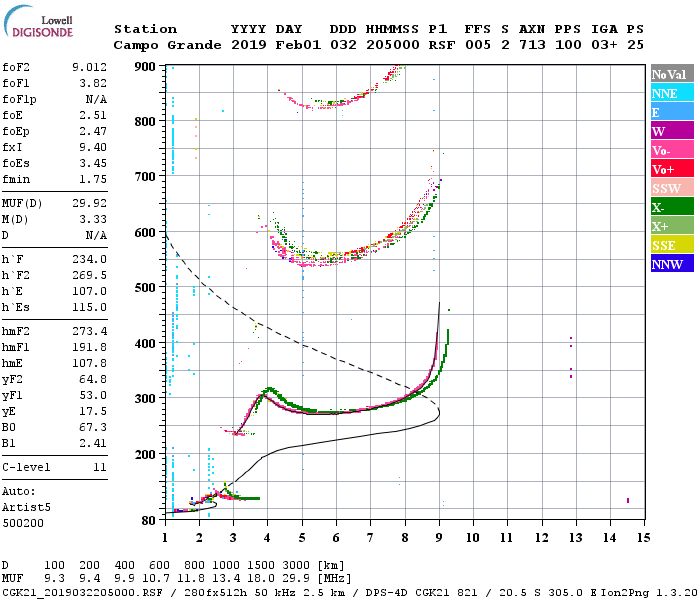Click the C-level value 11
This screenshot has width=700, height=600.
100,467
